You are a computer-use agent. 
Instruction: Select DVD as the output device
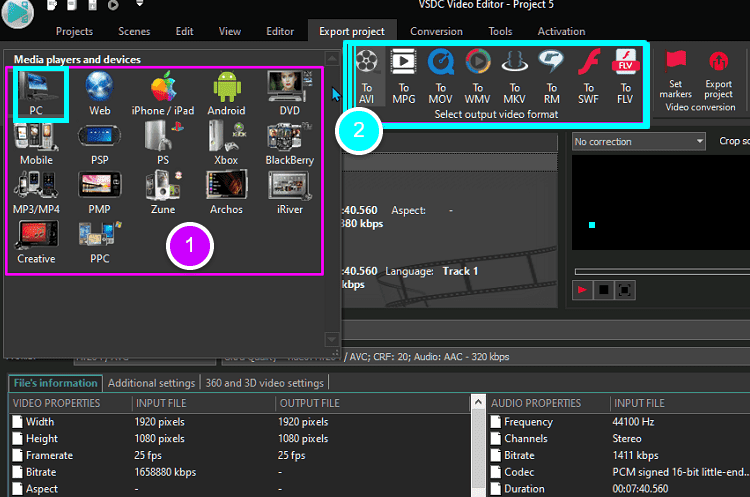click(x=289, y=94)
